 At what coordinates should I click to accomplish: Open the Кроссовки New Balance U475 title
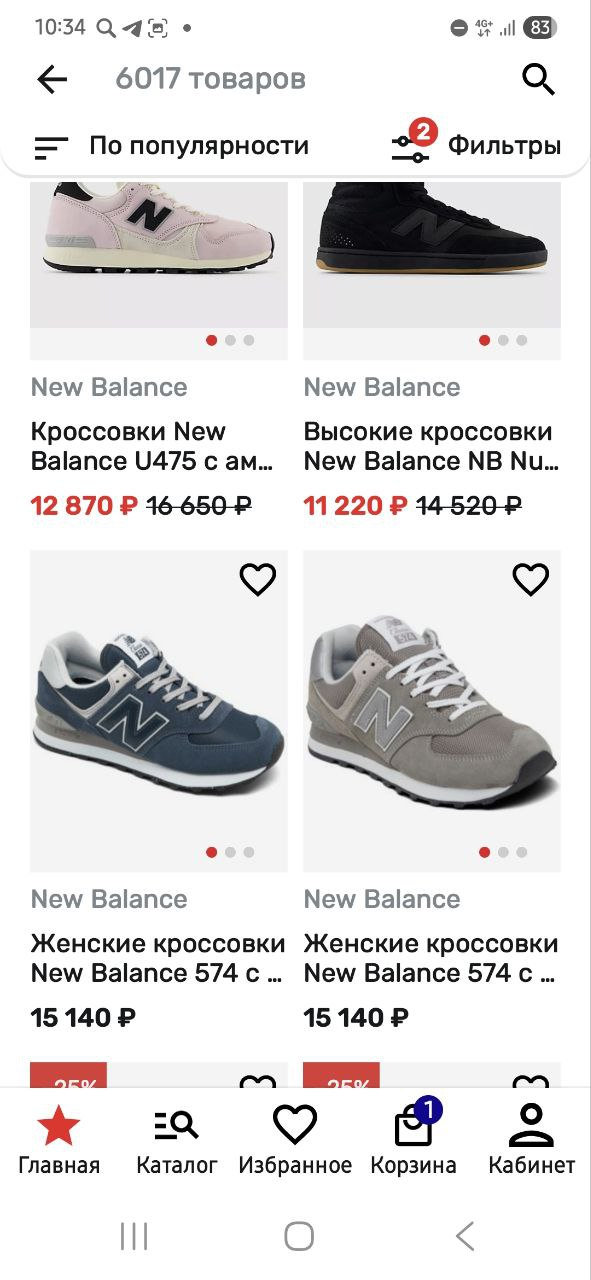click(152, 446)
